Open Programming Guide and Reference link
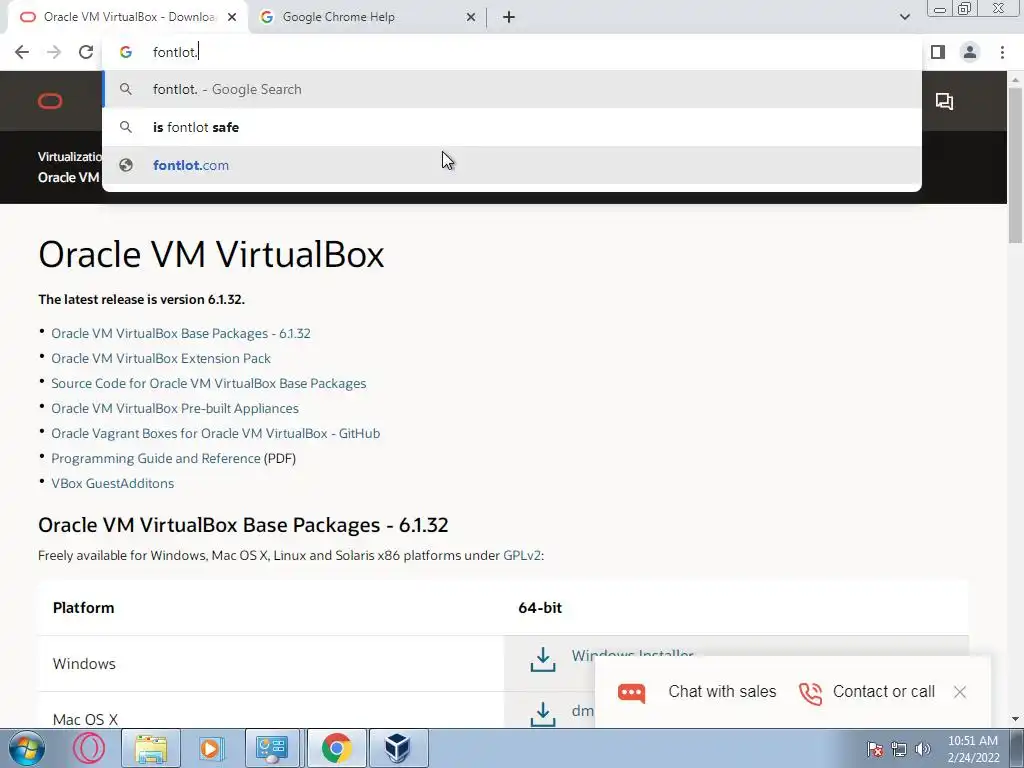The width and height of the screenshot is (1024, 768). point(155,458)
